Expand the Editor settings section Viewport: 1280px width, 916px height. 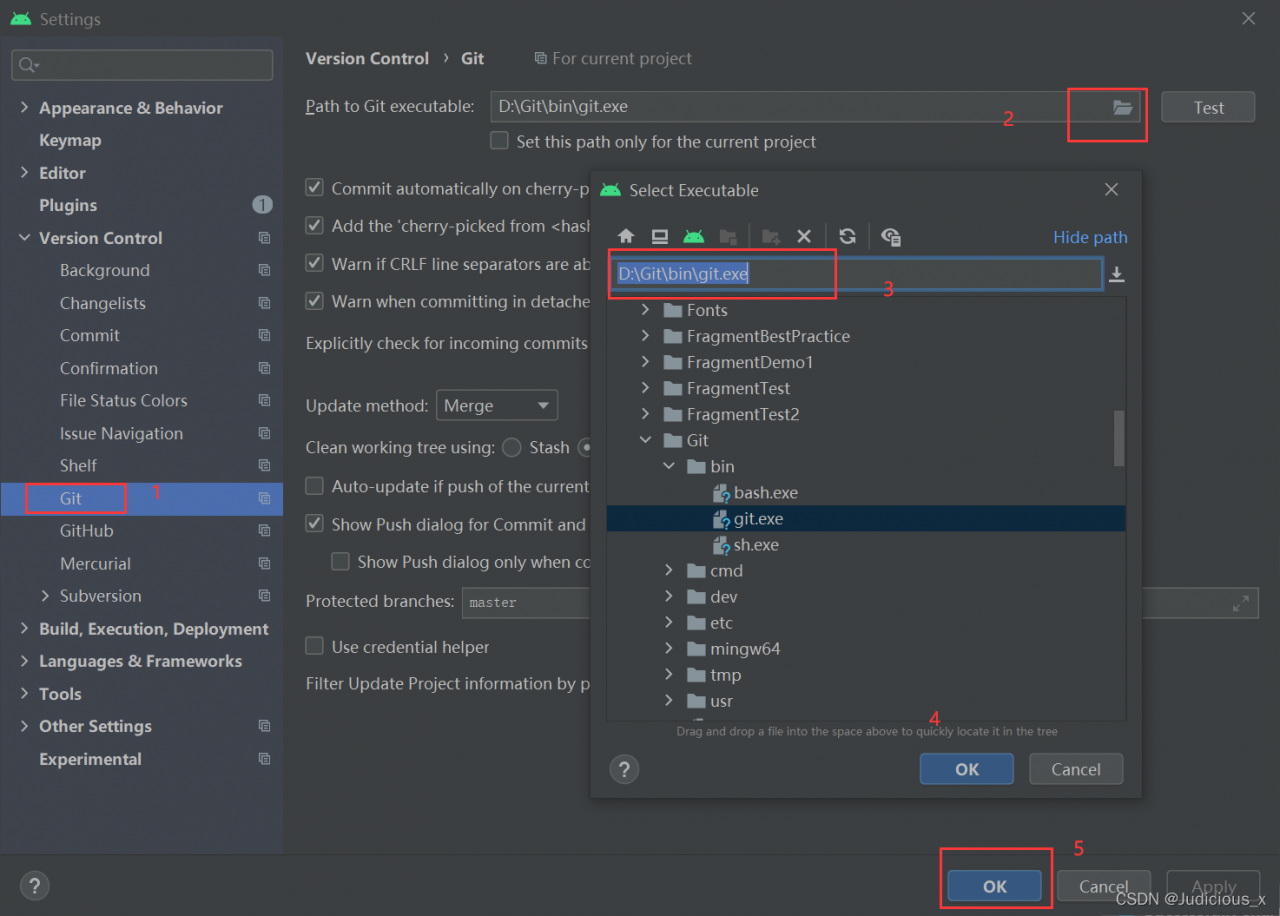point(24,173)
